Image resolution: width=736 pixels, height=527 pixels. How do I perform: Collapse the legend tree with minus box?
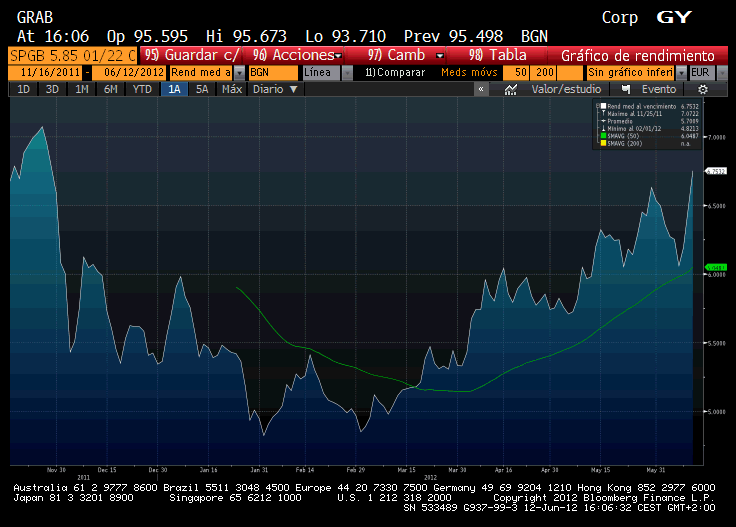click(x=598, y=106)
